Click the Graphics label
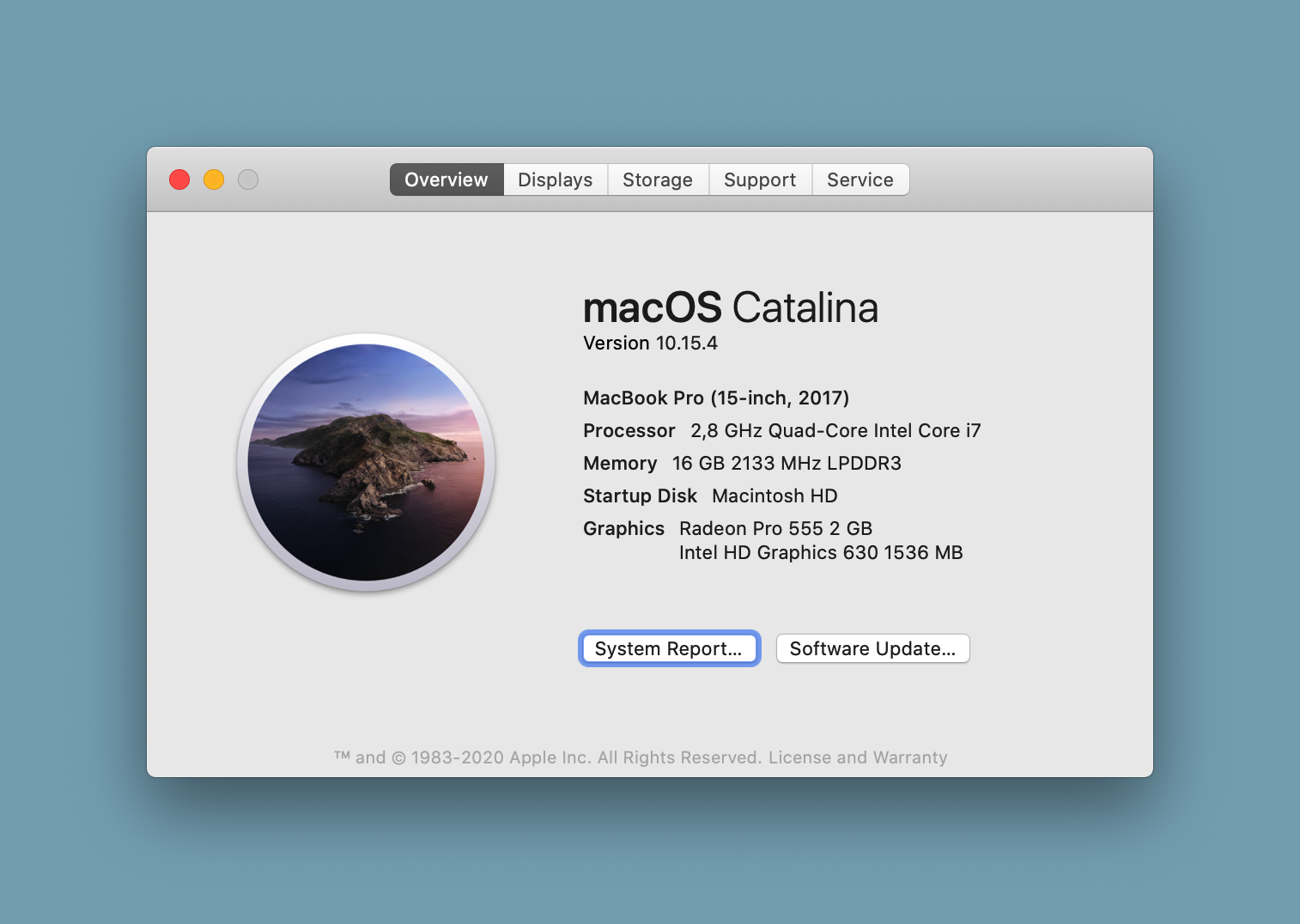Viewport: 1300px width, 924px height. [x=623, y=528]
